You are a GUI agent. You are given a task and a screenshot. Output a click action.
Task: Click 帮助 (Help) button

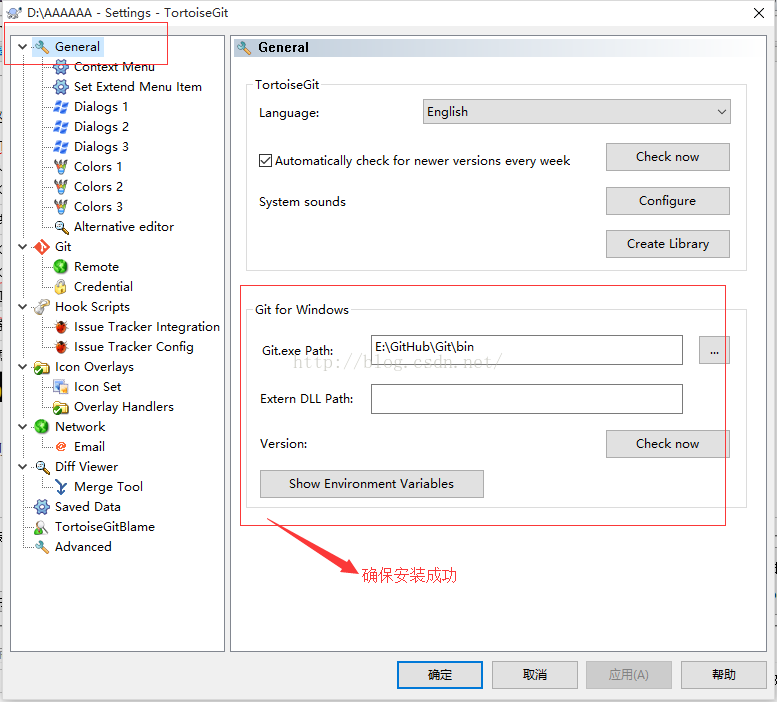pyautogui.click(x=723, y=675)
